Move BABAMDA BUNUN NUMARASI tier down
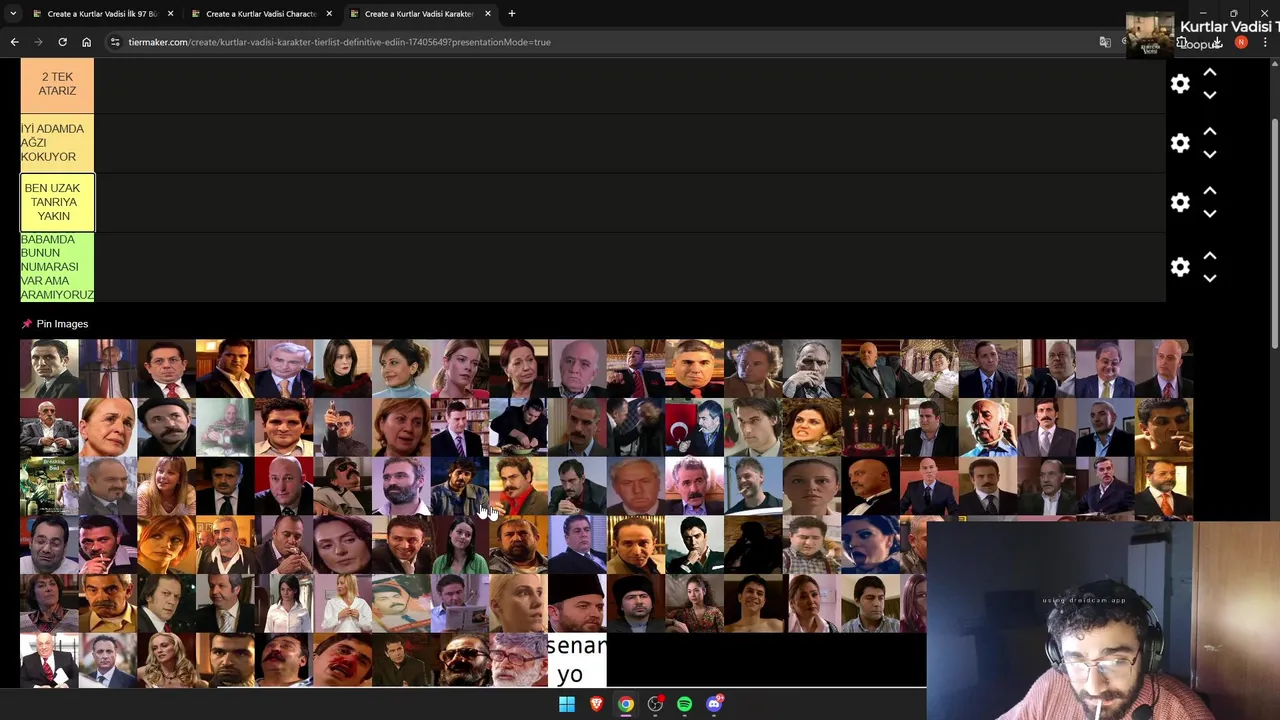This screenshot has height=720, width=1280. [x=1210, y=278]
